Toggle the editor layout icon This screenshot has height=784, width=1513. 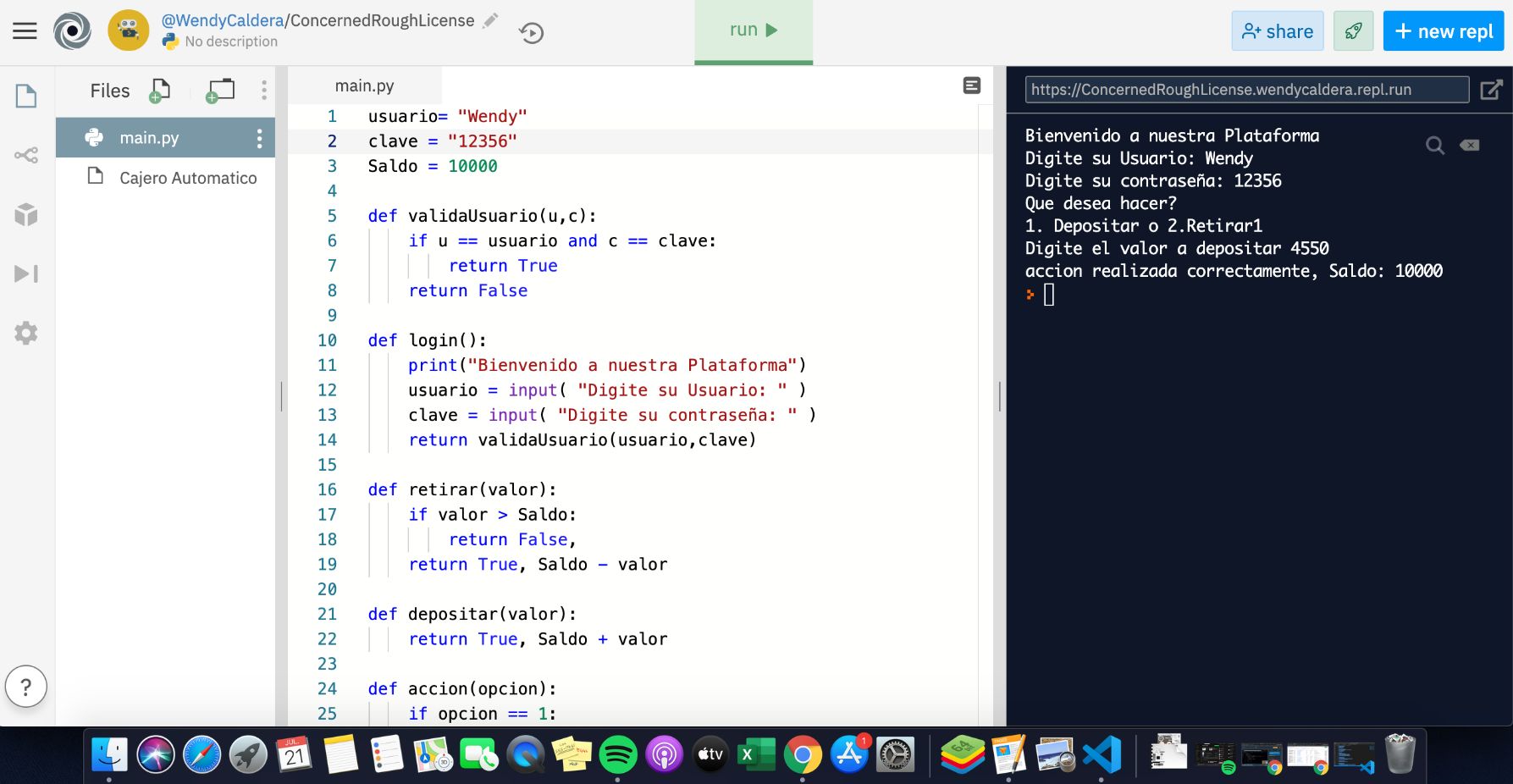pyautogui.click(x=972, y=86)
